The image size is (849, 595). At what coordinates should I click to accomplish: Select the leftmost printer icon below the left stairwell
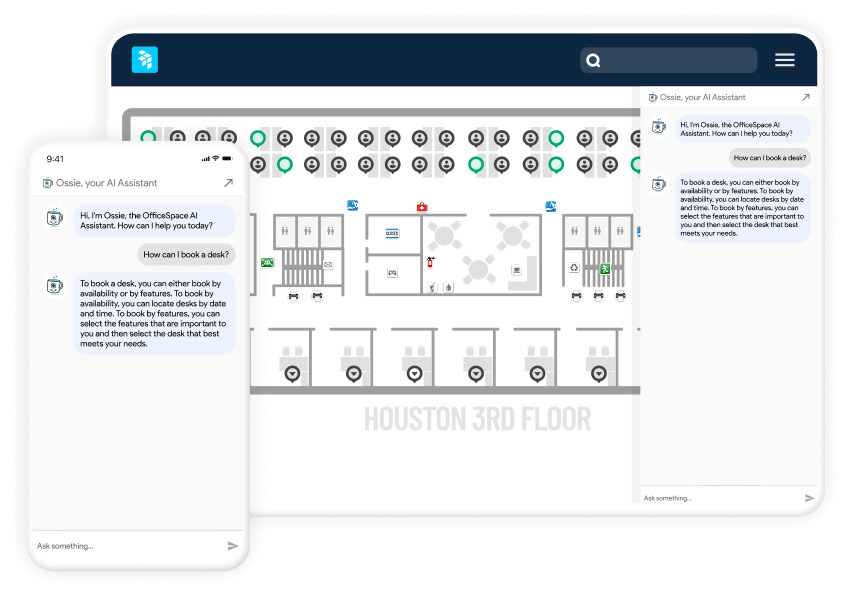[x=293, y=296]
